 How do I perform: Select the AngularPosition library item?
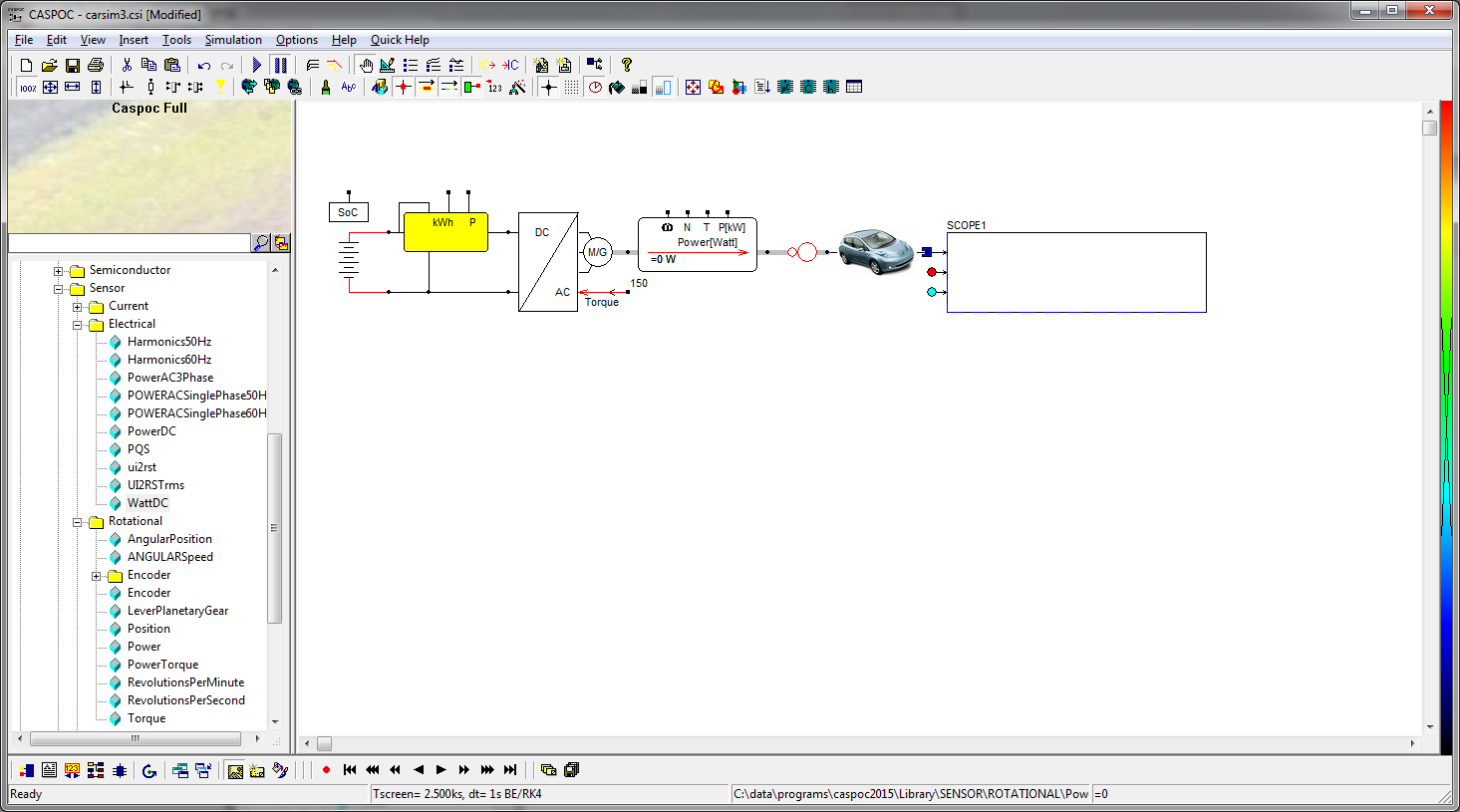169,539
